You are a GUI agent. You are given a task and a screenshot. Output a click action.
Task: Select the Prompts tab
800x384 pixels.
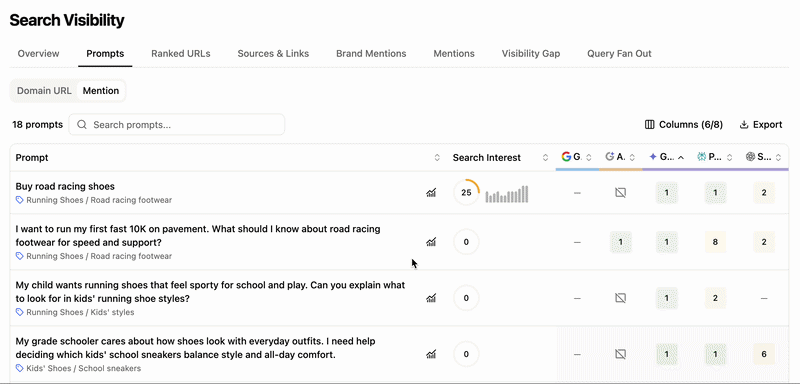pyautogui.click(x=105, y=54)
